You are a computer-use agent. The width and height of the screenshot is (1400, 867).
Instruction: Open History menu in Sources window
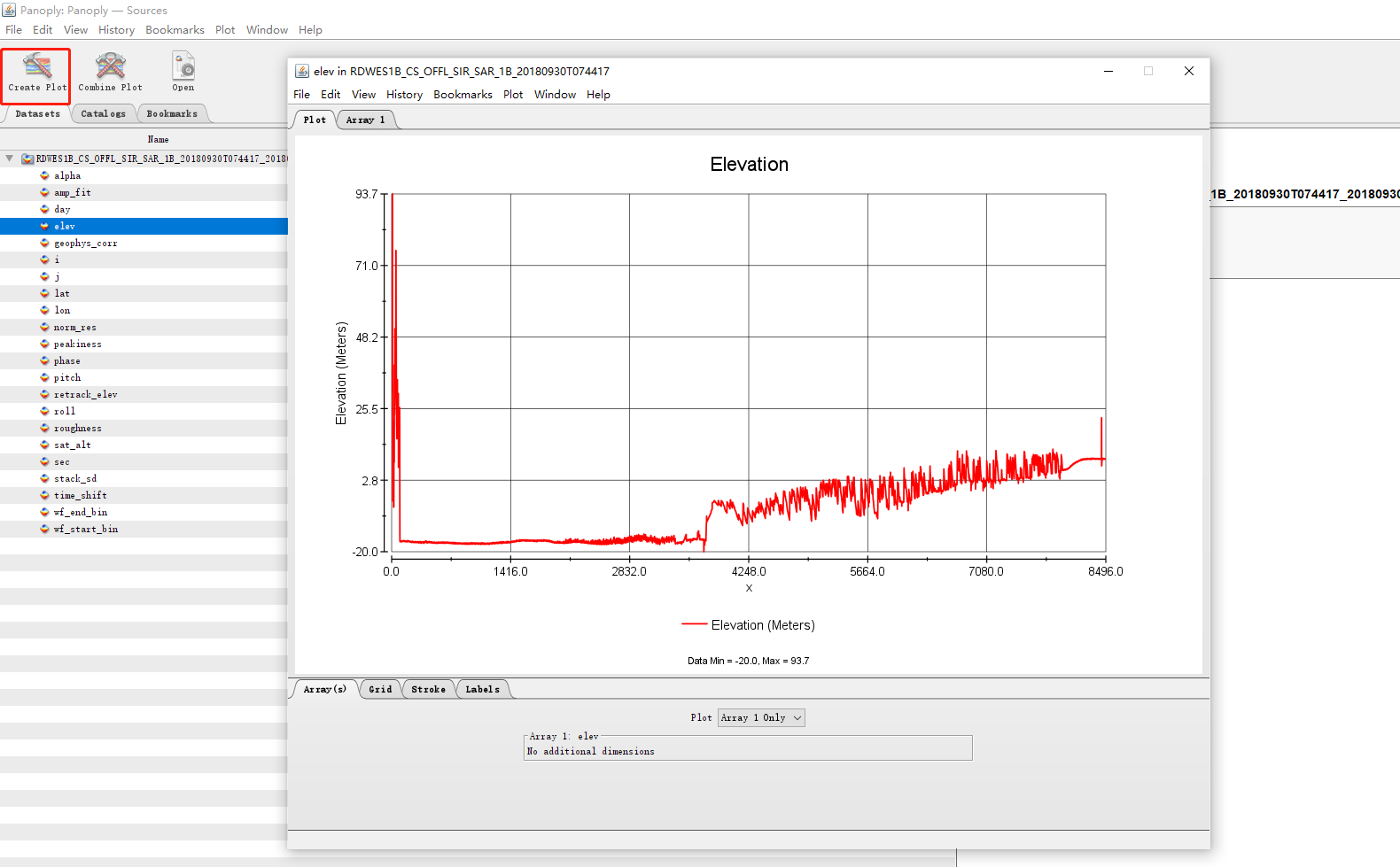tap(116, 29)
